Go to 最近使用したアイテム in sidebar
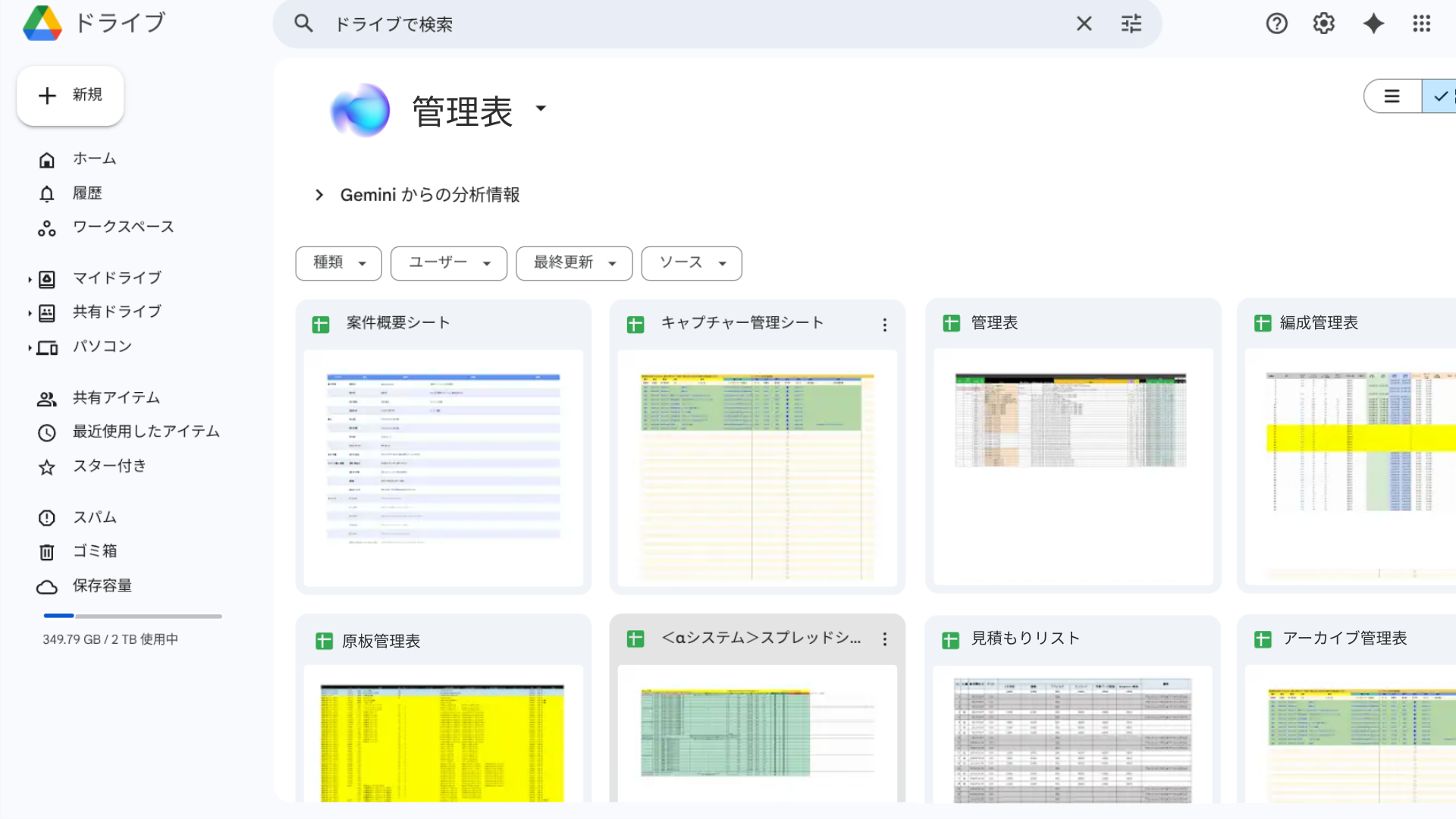The image size is (1456, 819). [x=146, y=431]
